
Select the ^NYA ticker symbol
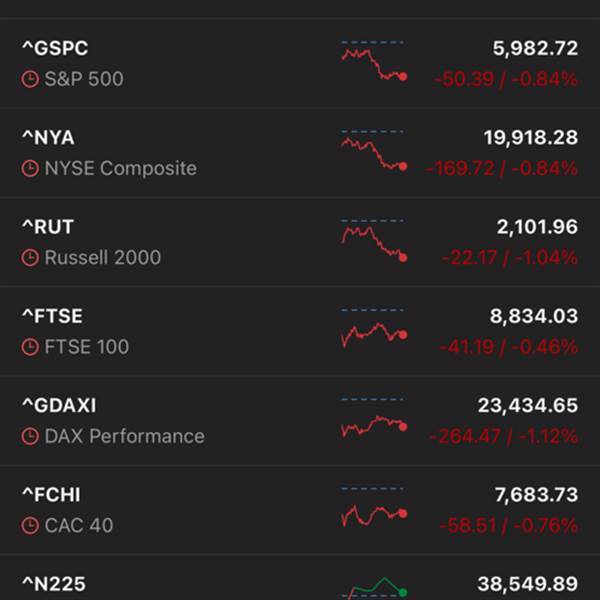(48, 137)
